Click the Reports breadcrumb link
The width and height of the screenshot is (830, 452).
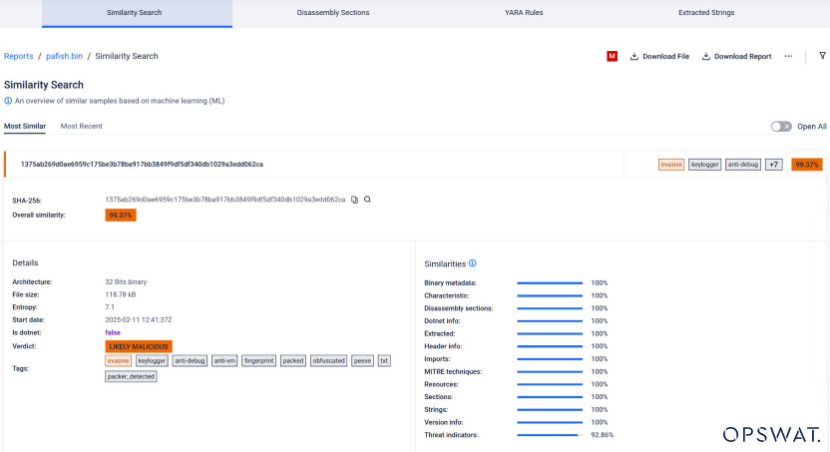pyautogui.click(x=19, y=56)
